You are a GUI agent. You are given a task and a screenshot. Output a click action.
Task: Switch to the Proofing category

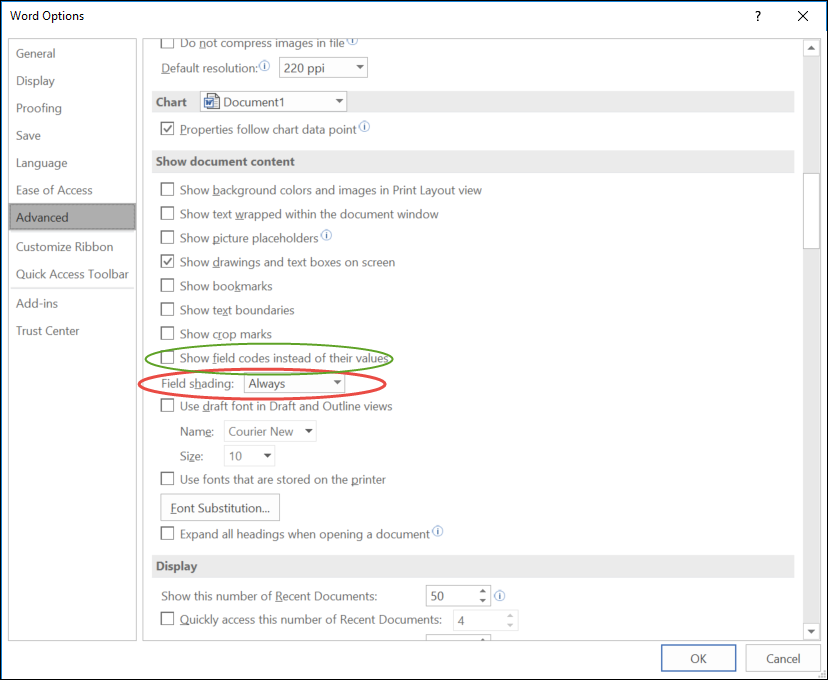(x=39, y=108)
